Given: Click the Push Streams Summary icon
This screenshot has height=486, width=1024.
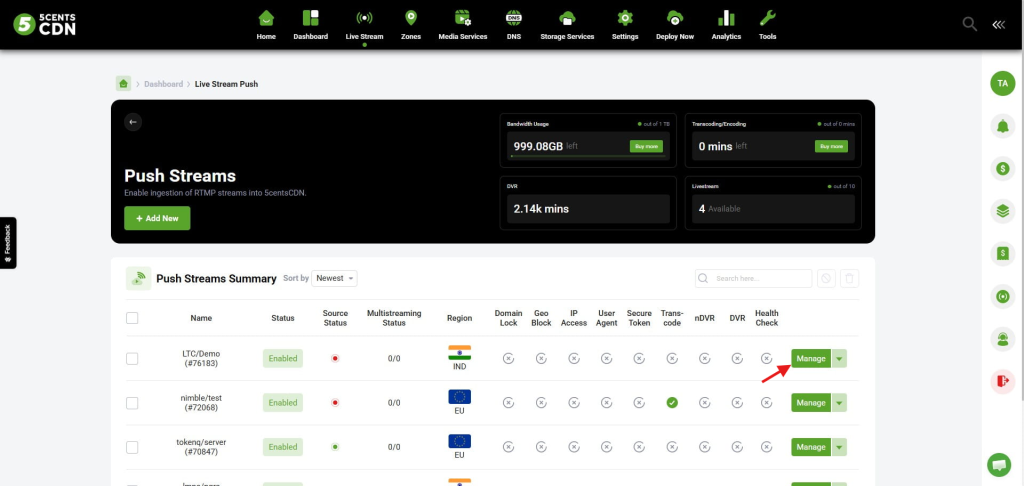Looking at the screenshot, I should [x=138, y=278].
